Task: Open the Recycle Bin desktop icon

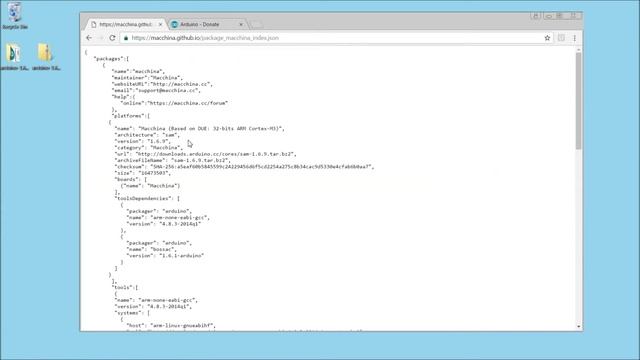Action: (x=15, y=16)
